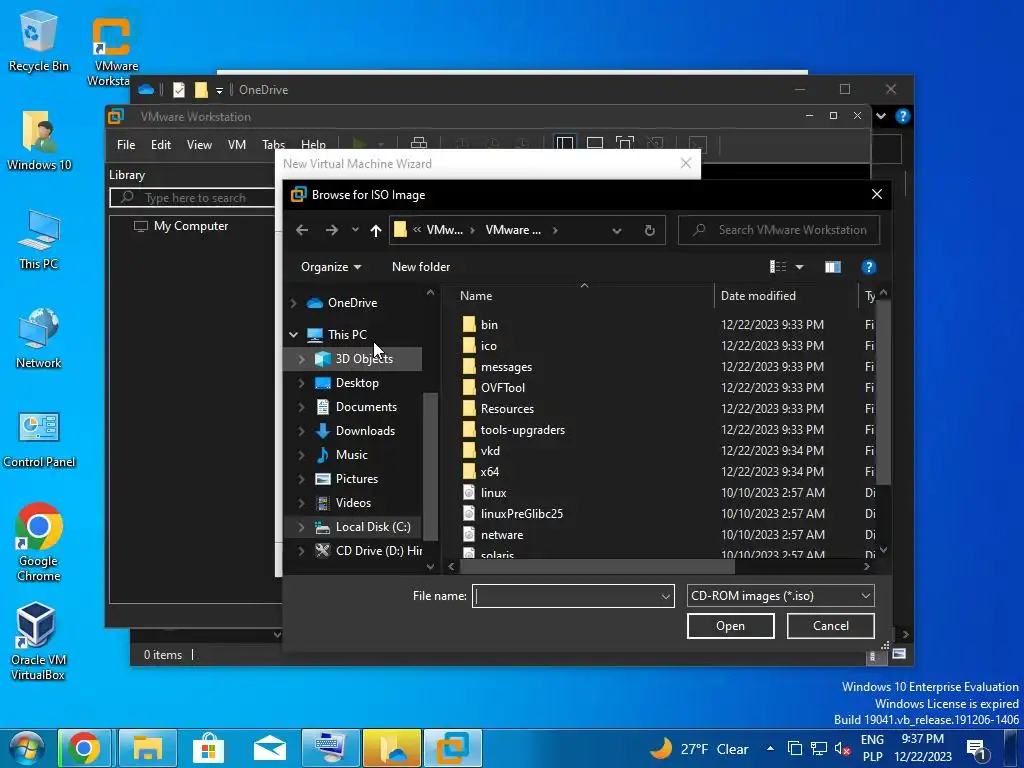Open the Help menu in VMware Workstation
Screen dimensions: 1024x768
[313, 144]
